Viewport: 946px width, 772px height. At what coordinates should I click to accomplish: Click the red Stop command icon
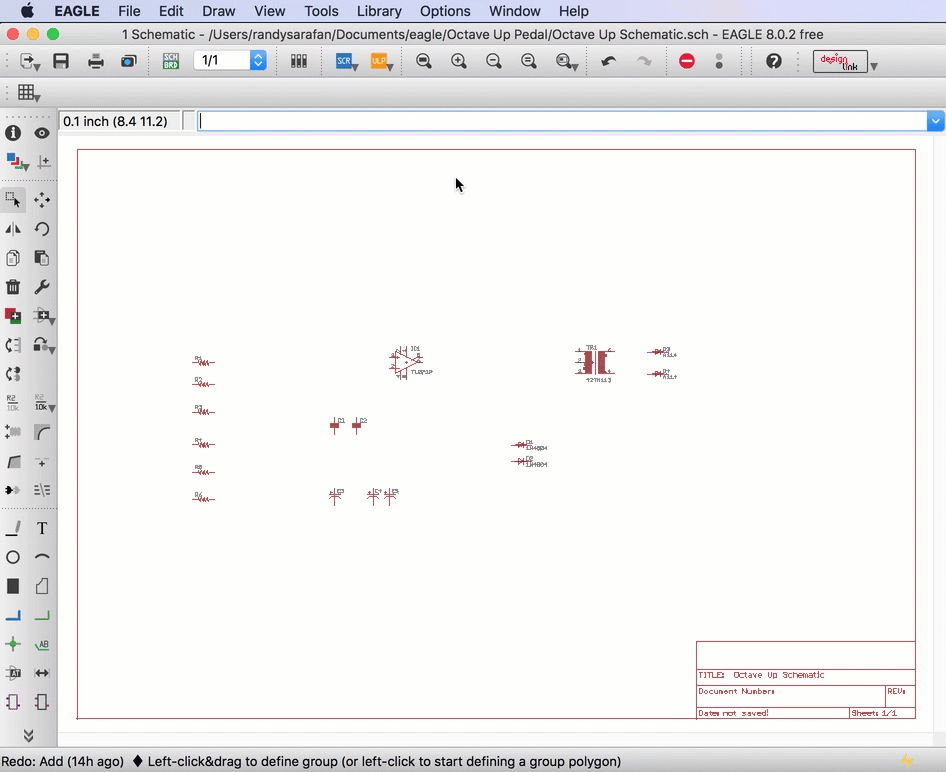click(687, 61)
